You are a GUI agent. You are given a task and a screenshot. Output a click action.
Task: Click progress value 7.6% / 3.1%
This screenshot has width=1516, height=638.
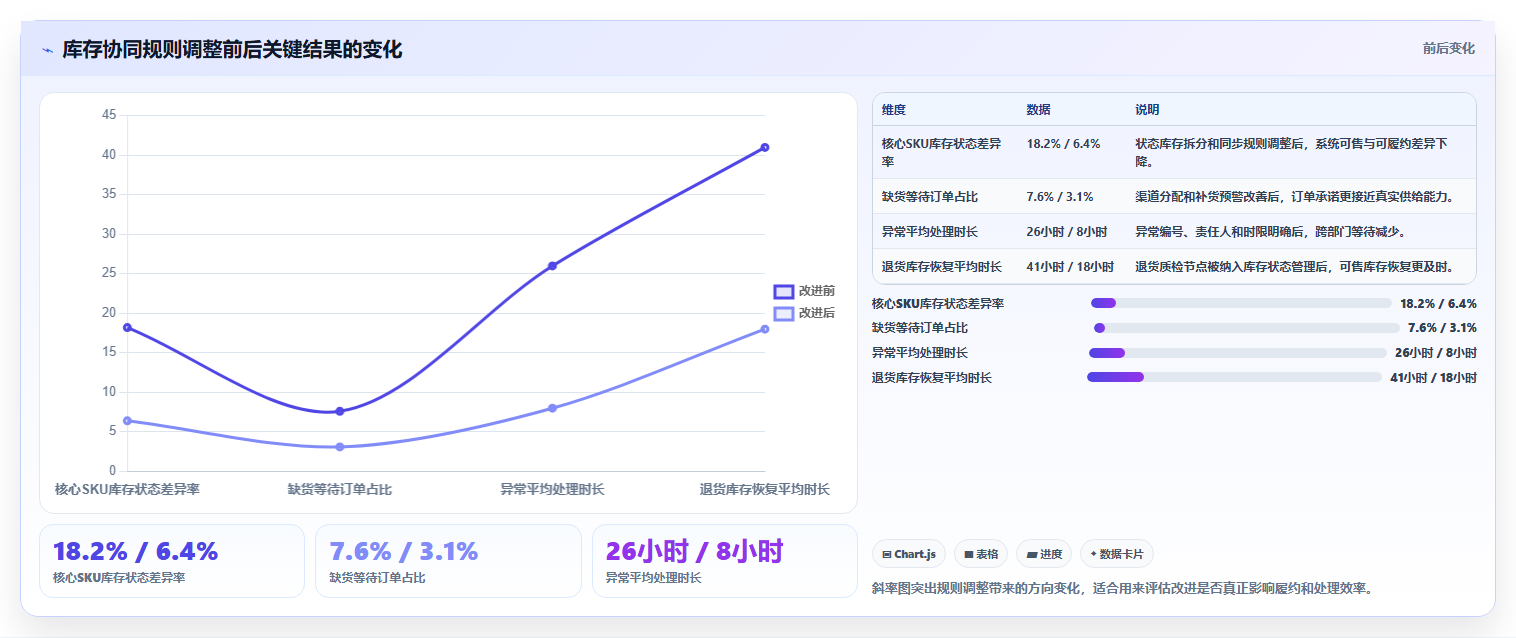coord(1442,328)
